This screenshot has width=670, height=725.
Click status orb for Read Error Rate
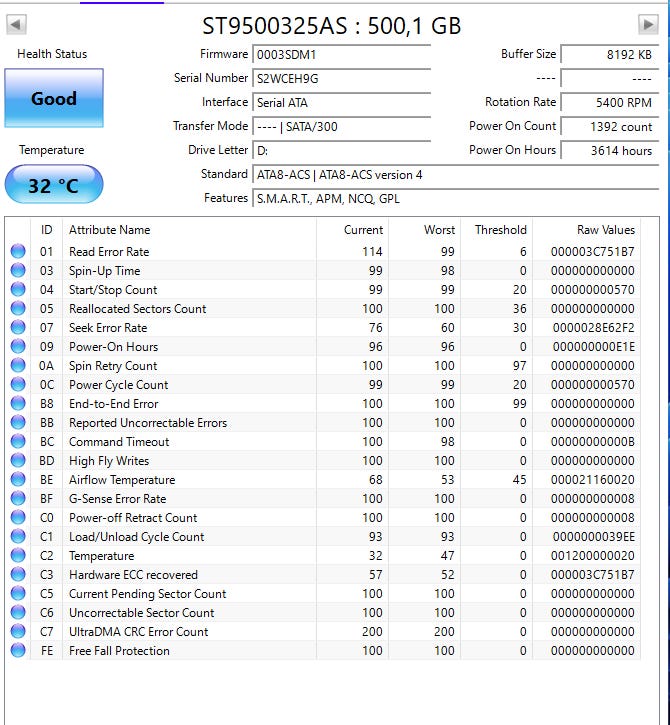[18, 251]
